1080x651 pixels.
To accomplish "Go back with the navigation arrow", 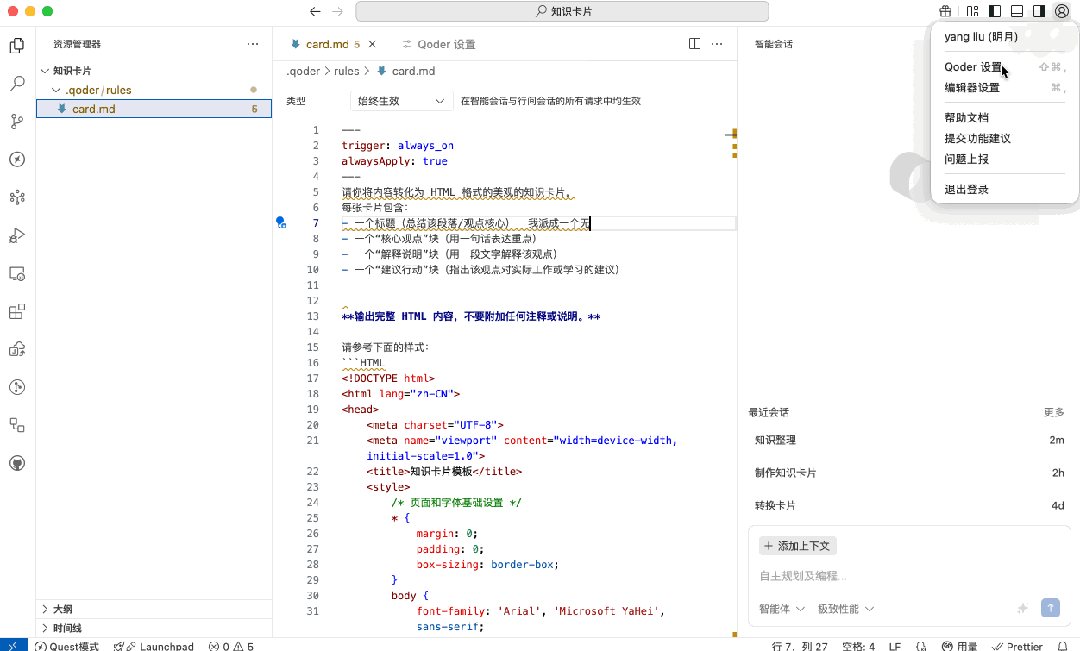I will (x=315, y=11).
